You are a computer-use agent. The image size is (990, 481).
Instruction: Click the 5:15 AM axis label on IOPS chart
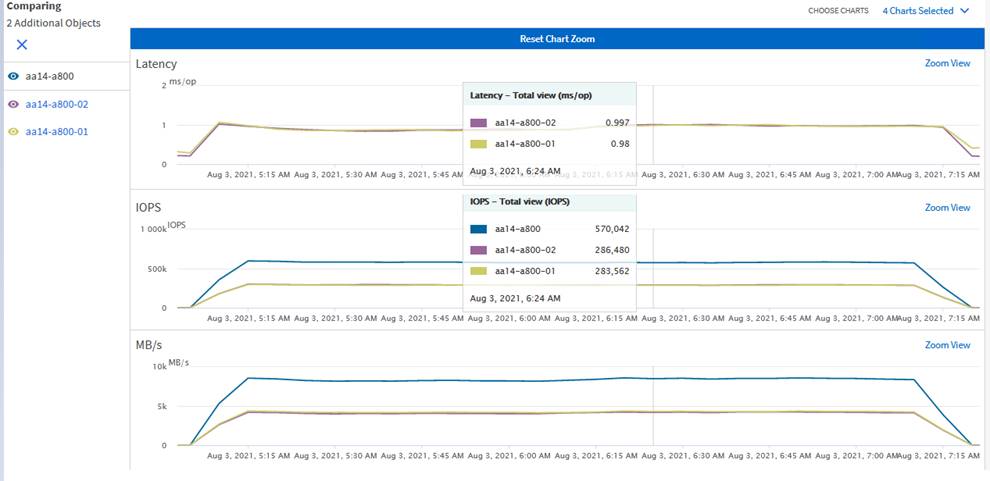[249, 319]
